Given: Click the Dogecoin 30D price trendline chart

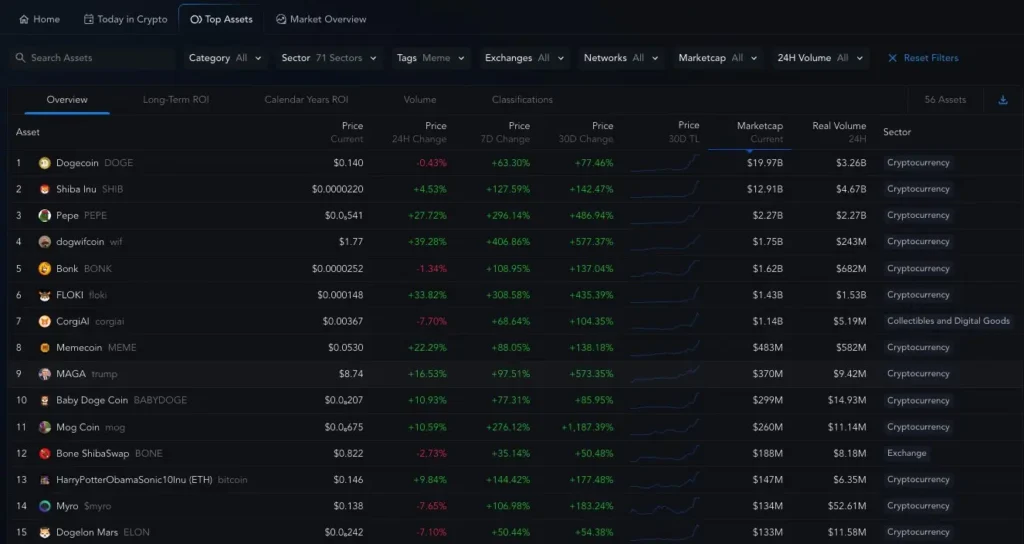Looking at the screenshot, I should (665, 163).
